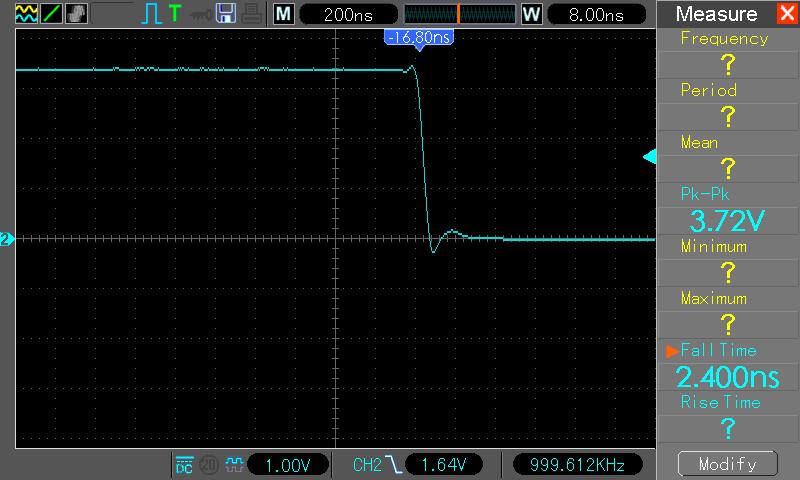Click the gray key lock icon
800x480 pixels.
pyautogui.click(x=201, y=15)
